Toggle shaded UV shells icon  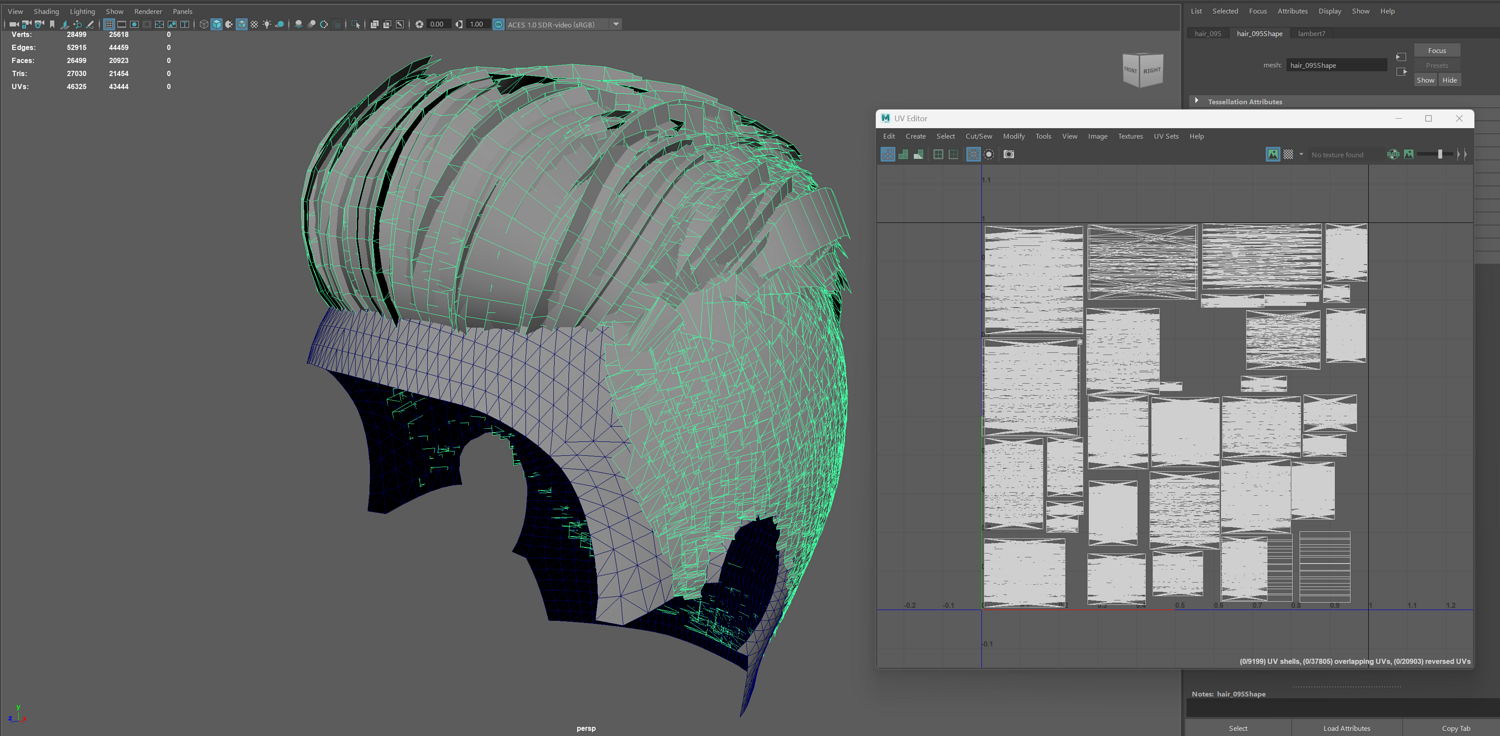tap(903, 154)
